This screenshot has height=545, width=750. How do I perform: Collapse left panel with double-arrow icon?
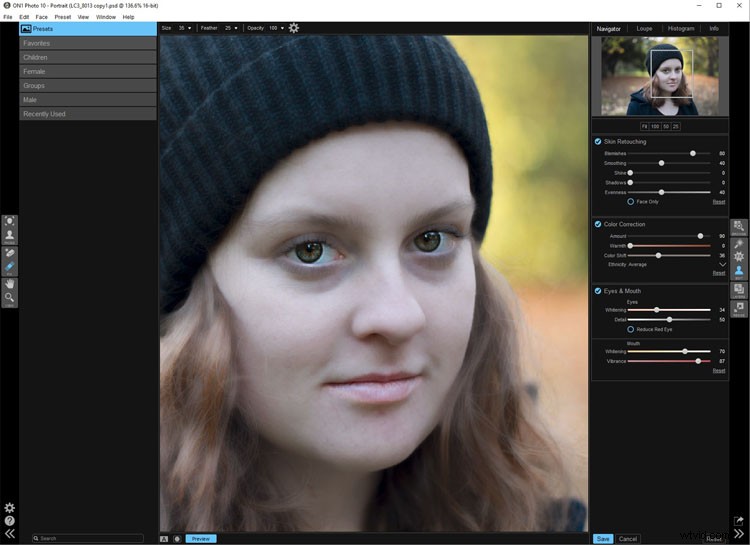10,534
